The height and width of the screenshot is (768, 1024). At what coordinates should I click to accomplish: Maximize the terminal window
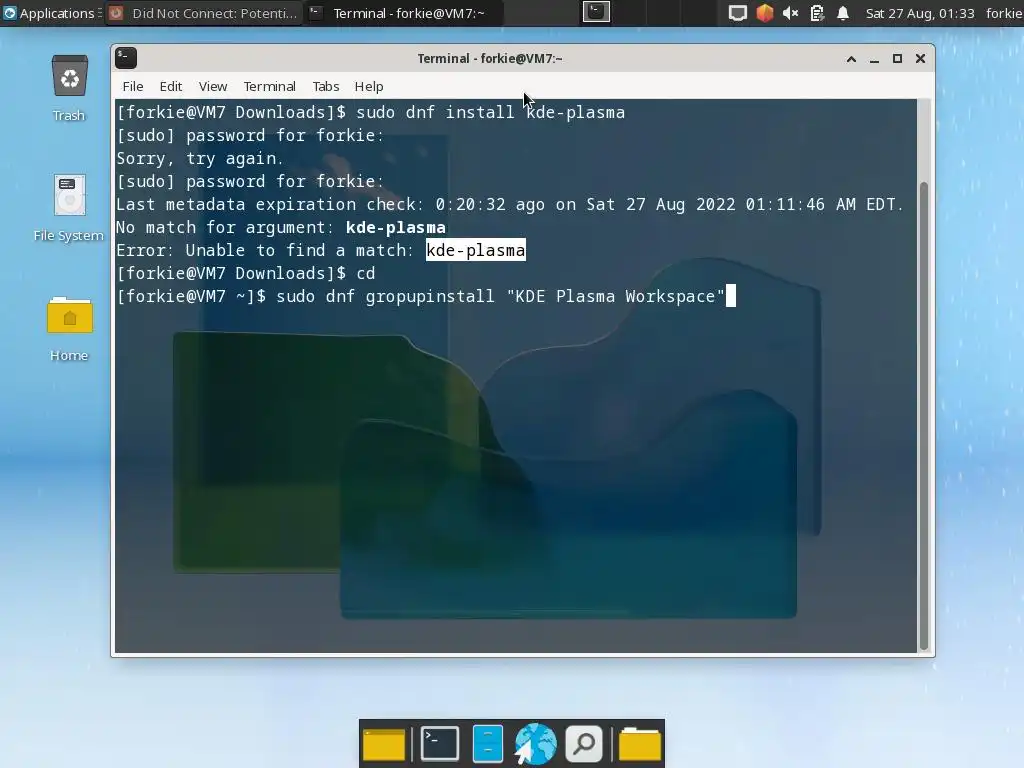point(897,59)
